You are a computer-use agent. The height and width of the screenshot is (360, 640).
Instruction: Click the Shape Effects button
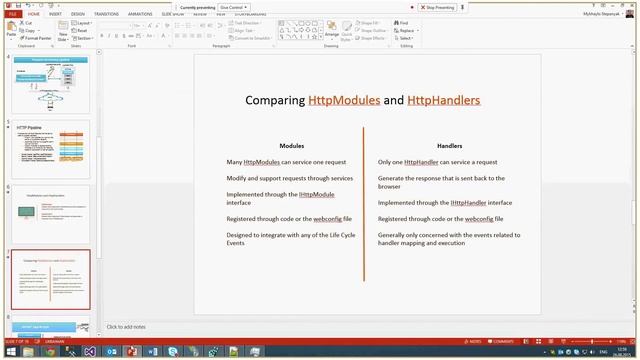pyautogui.click(x=370, y=38)
